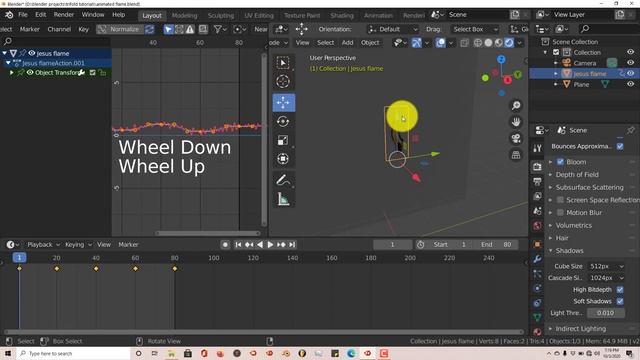Viewport: 640px width, 360px height.
Task: Open the File menu
Action: pyautogui.click(x=23, y=15)
